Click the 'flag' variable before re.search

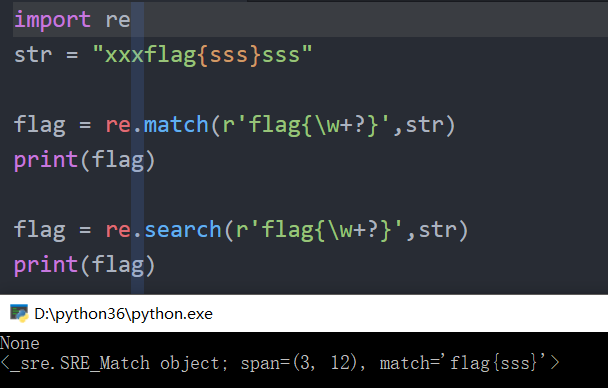coord(40,230)
